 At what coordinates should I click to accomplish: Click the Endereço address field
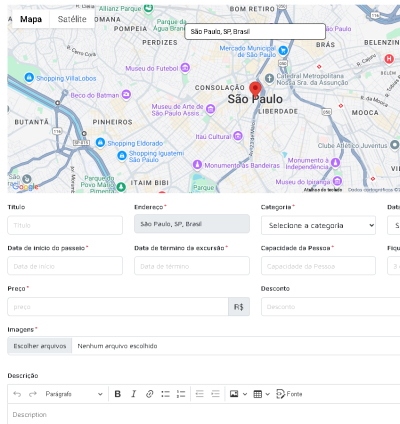[x=192, y=224]
